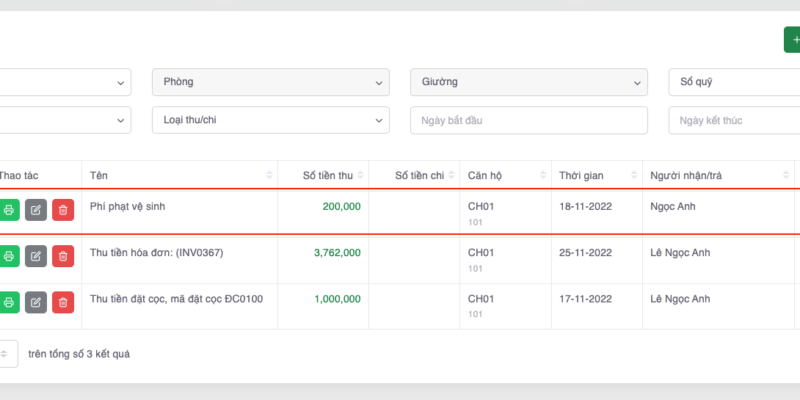Click the green add button
800x400 pixels.
coord(792,40)
